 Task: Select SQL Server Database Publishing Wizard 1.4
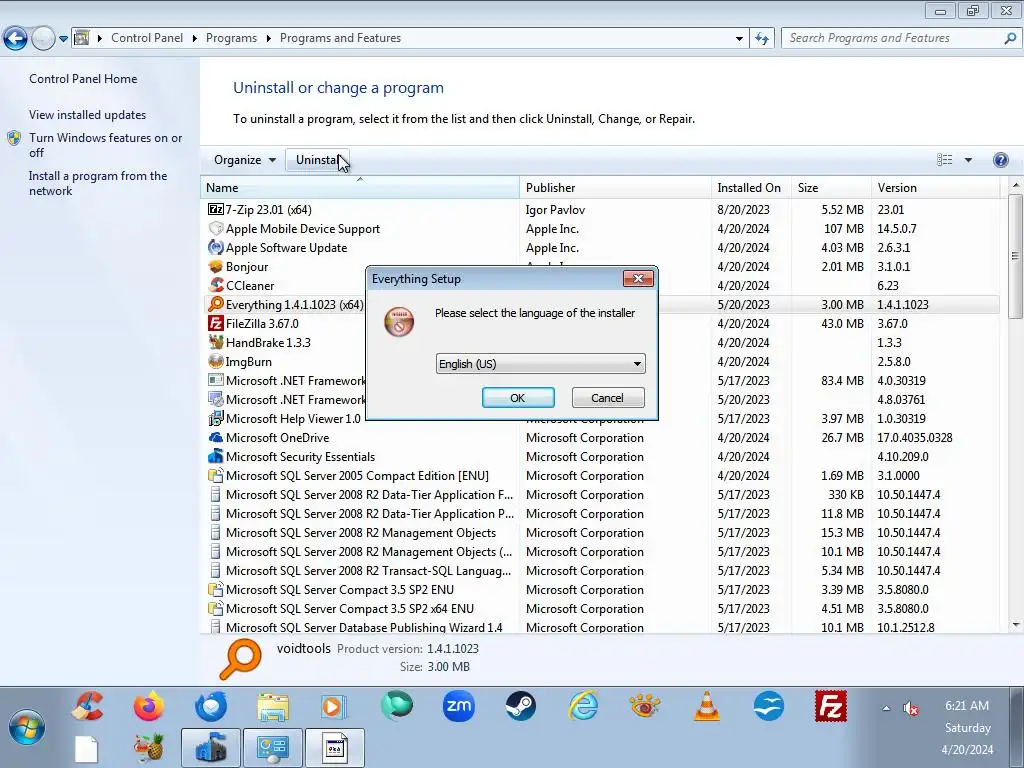coord(600,628)
